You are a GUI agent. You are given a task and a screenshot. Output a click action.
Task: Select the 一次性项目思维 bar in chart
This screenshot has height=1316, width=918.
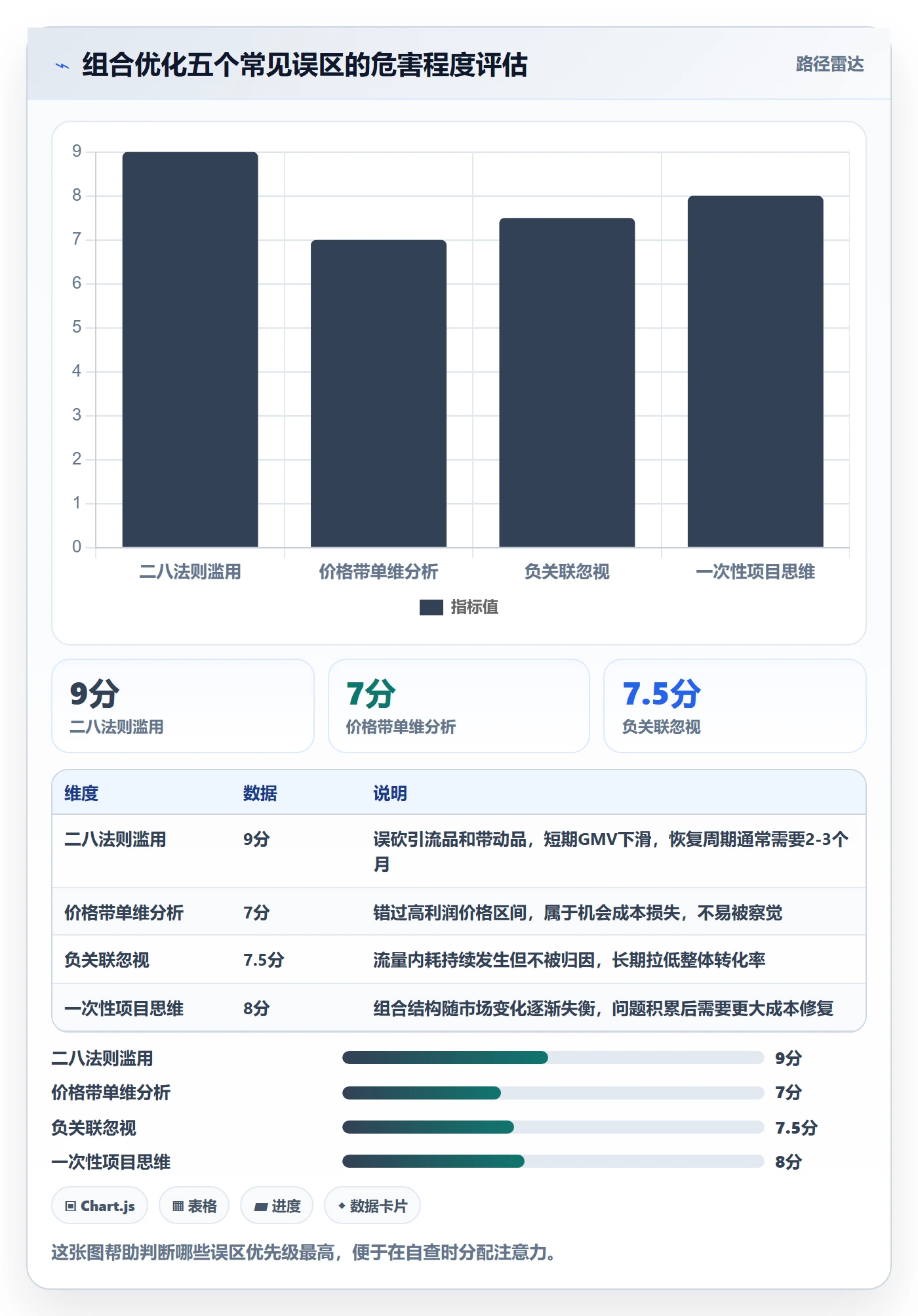pos(755,371)
